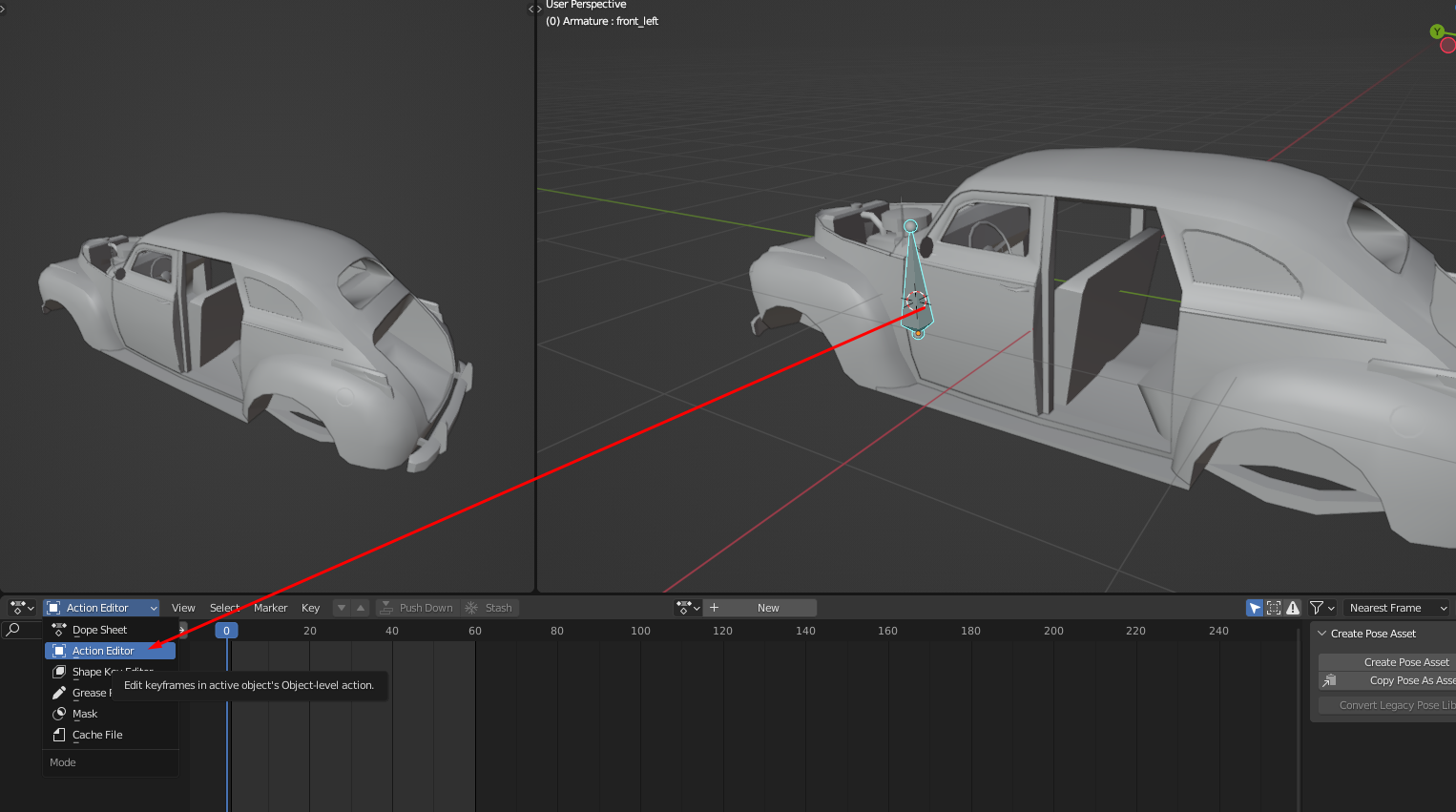
Task: Open the Marker menu
Action: click(270, 608)
